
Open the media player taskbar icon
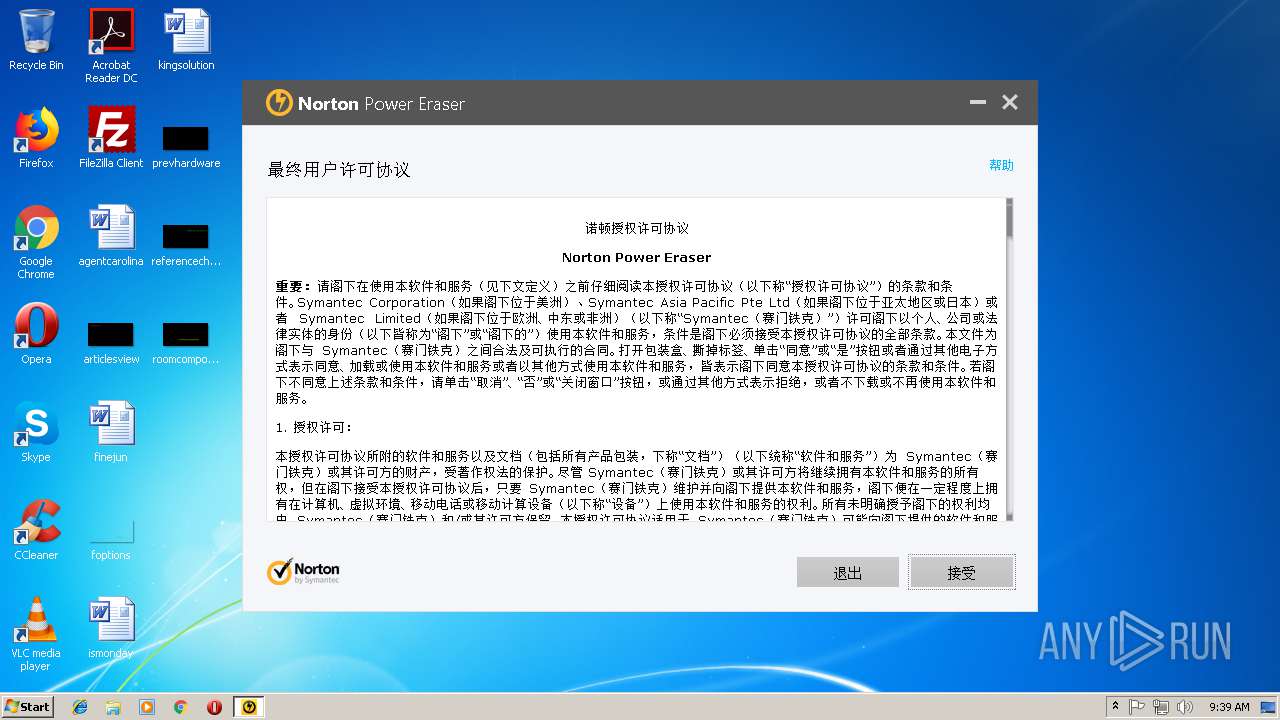coord(147,707)
